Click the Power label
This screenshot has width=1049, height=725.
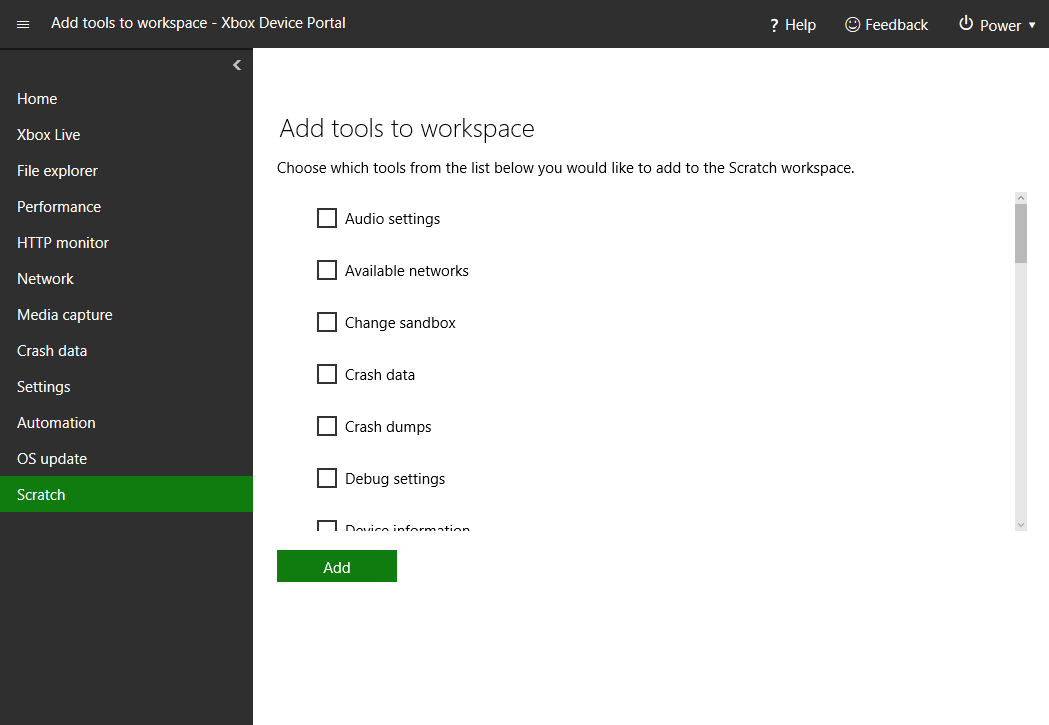pyautogui.click(x=1000, y=26)
